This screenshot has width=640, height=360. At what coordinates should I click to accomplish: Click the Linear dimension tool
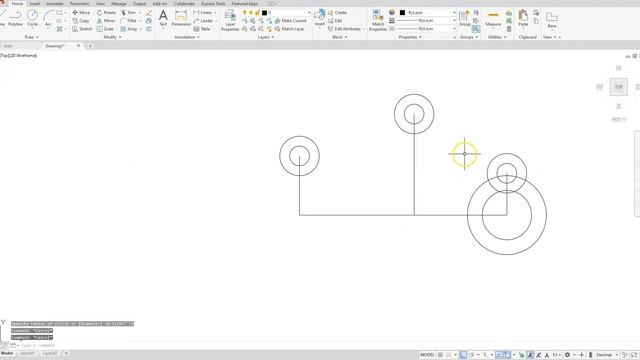pos(203,13)
